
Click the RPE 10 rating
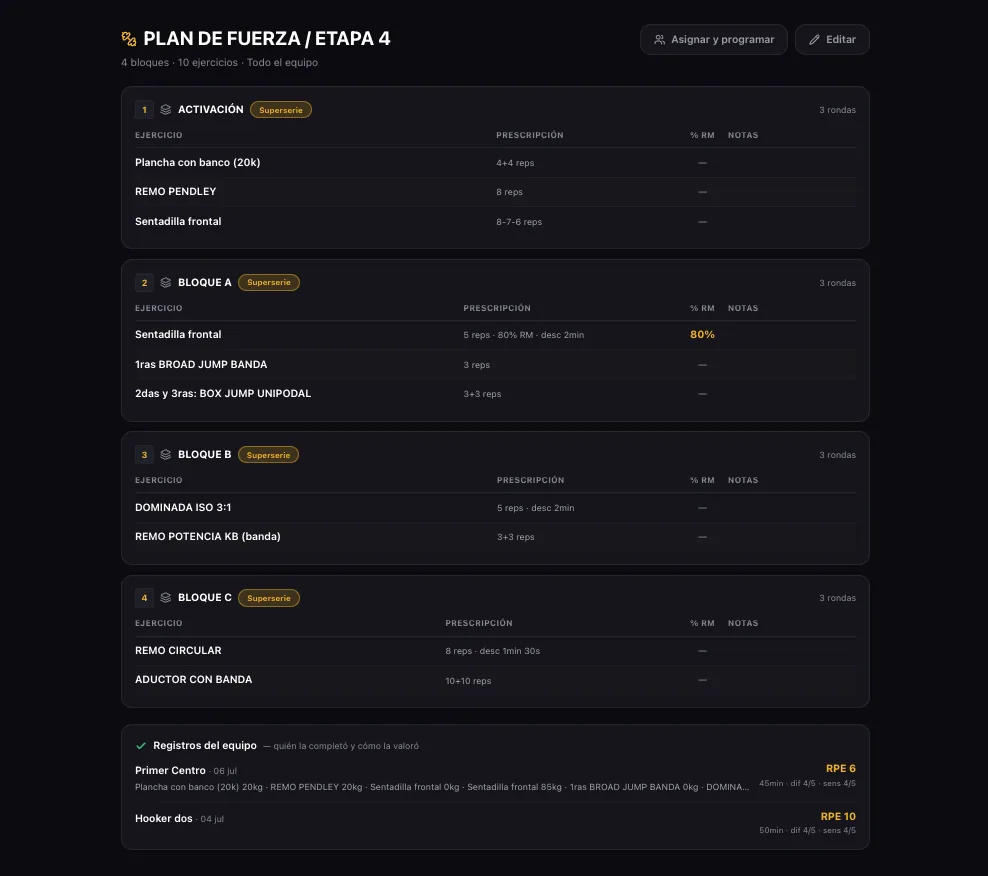pyautogui.click(x=838, y=816)
